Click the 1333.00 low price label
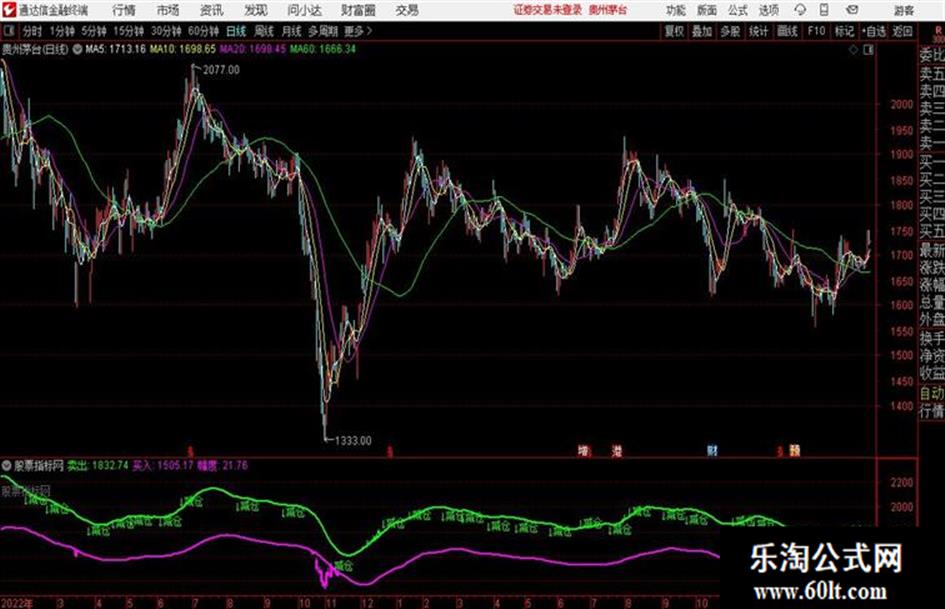Viewport: 945px width, 609px height. click(353, 441)
